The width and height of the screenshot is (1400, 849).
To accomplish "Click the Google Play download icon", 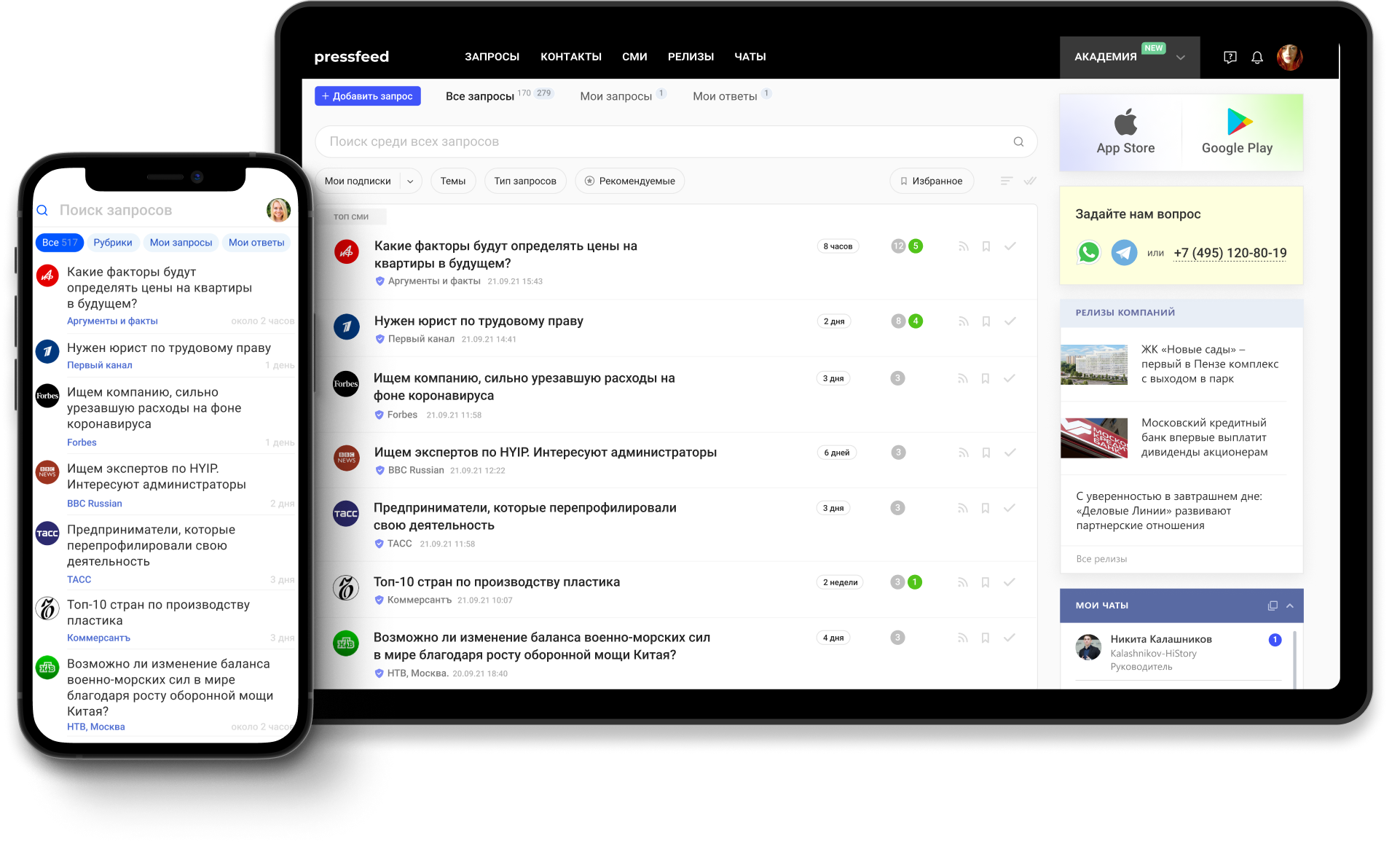I will coord(1237,120).
